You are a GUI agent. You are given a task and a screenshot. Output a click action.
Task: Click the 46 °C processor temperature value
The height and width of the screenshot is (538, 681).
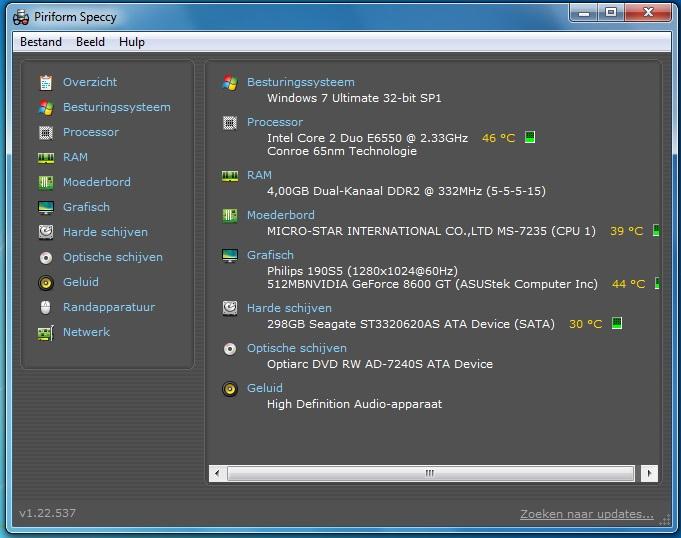click(x=498, y=138)
